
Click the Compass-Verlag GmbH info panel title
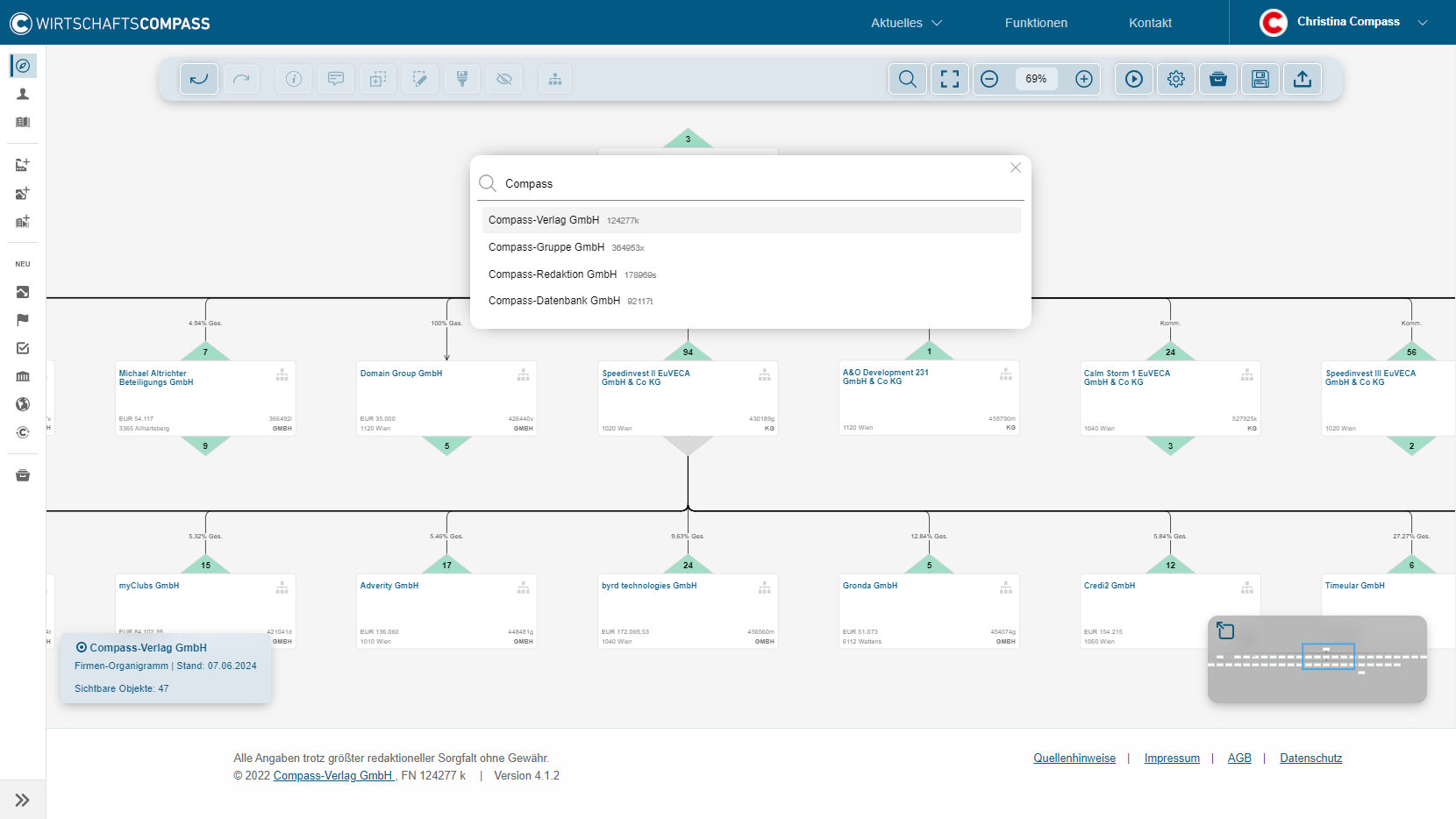coord(148,648)
